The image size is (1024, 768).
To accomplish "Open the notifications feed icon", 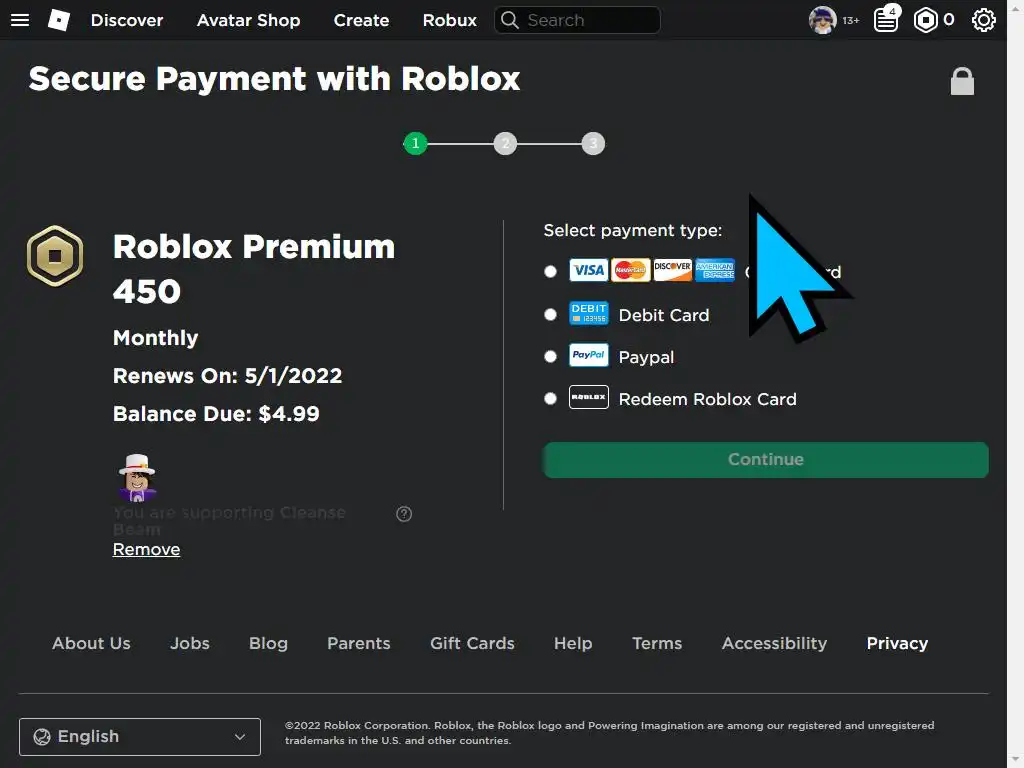I will 886,20.
